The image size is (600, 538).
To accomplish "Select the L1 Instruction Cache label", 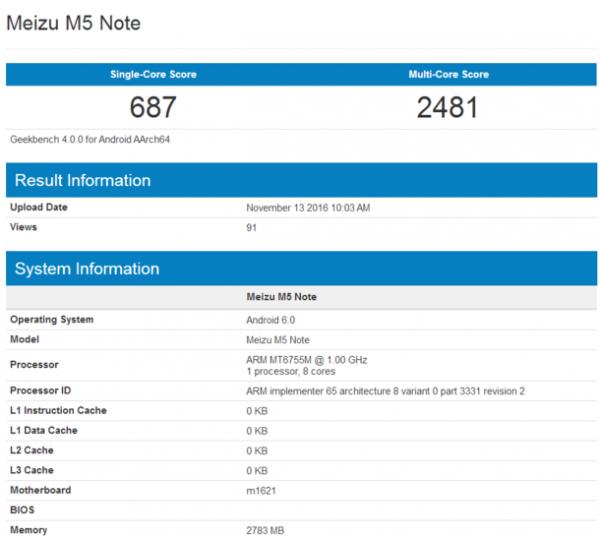I will pos(58,411).
